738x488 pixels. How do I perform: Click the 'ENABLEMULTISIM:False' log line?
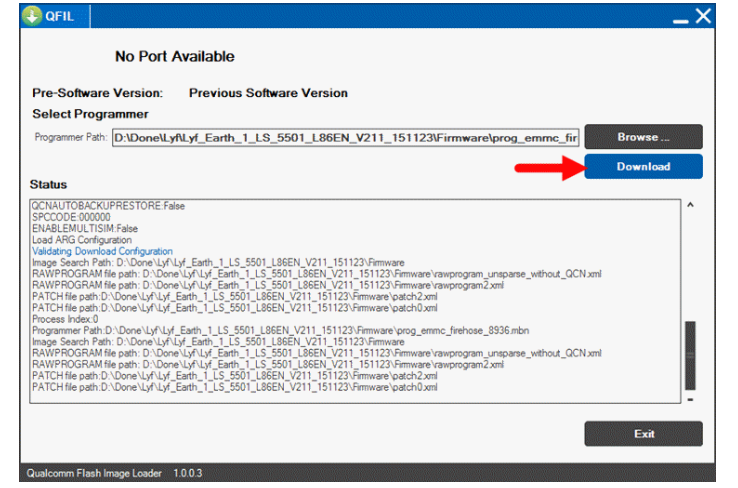(85, 228)
